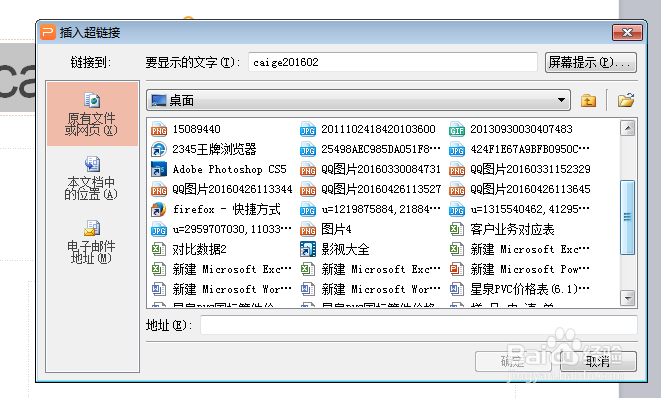The width and height of the screenshot is (661, 398).
Task: Click the 确定 button
Action: pos(513,361)
